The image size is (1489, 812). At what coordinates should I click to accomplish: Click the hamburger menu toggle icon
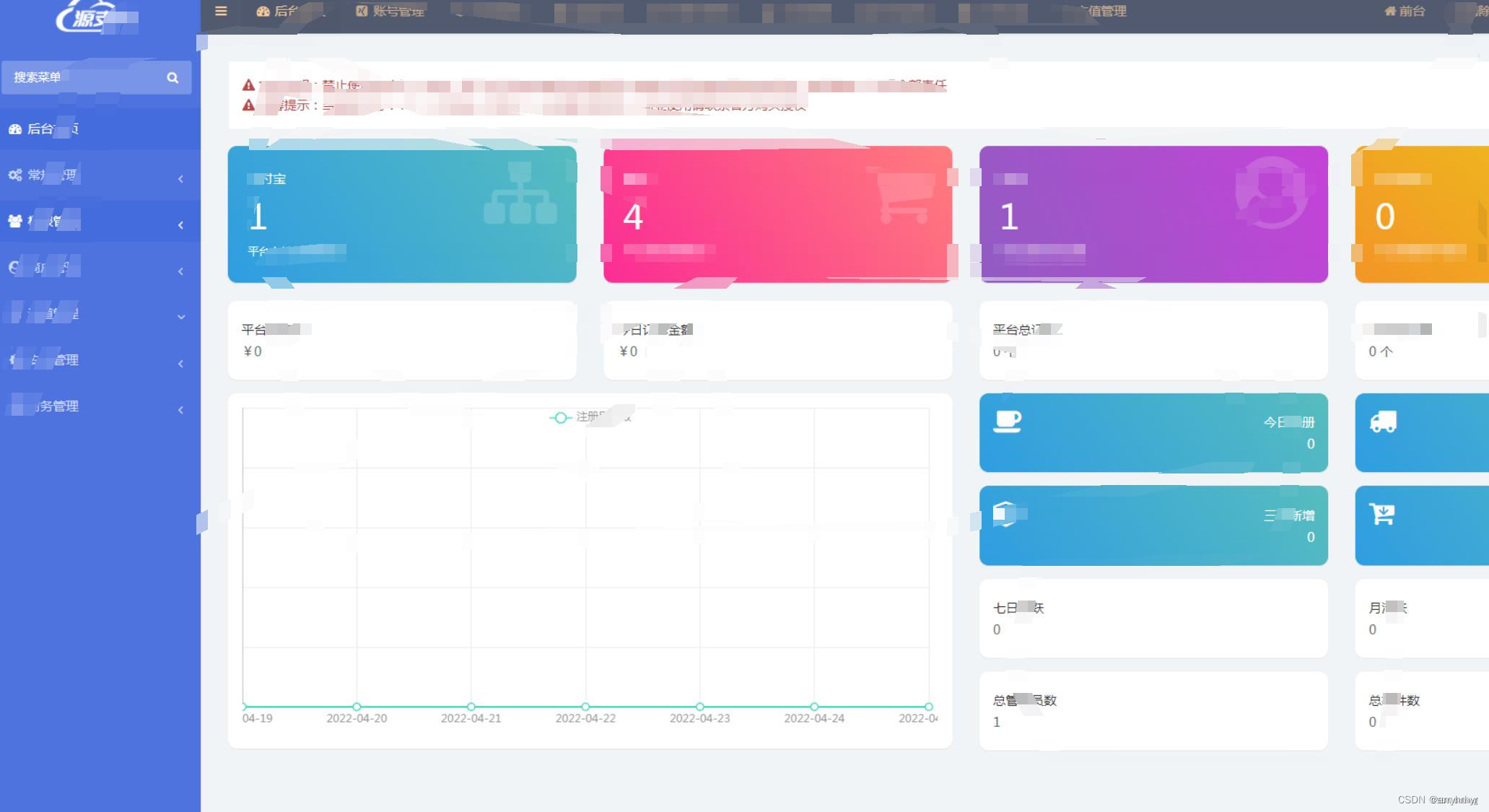coord(221,11)
